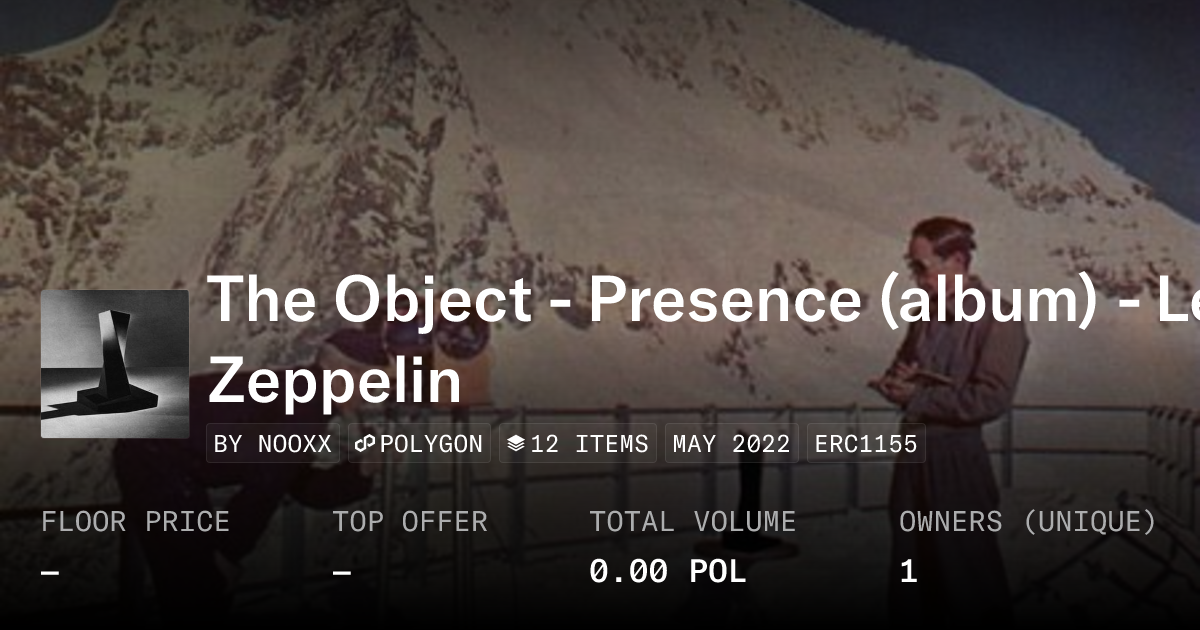1200x630 pixels.
Task: Click the MAY 2022 creation date badge
Action: [732, 444]
